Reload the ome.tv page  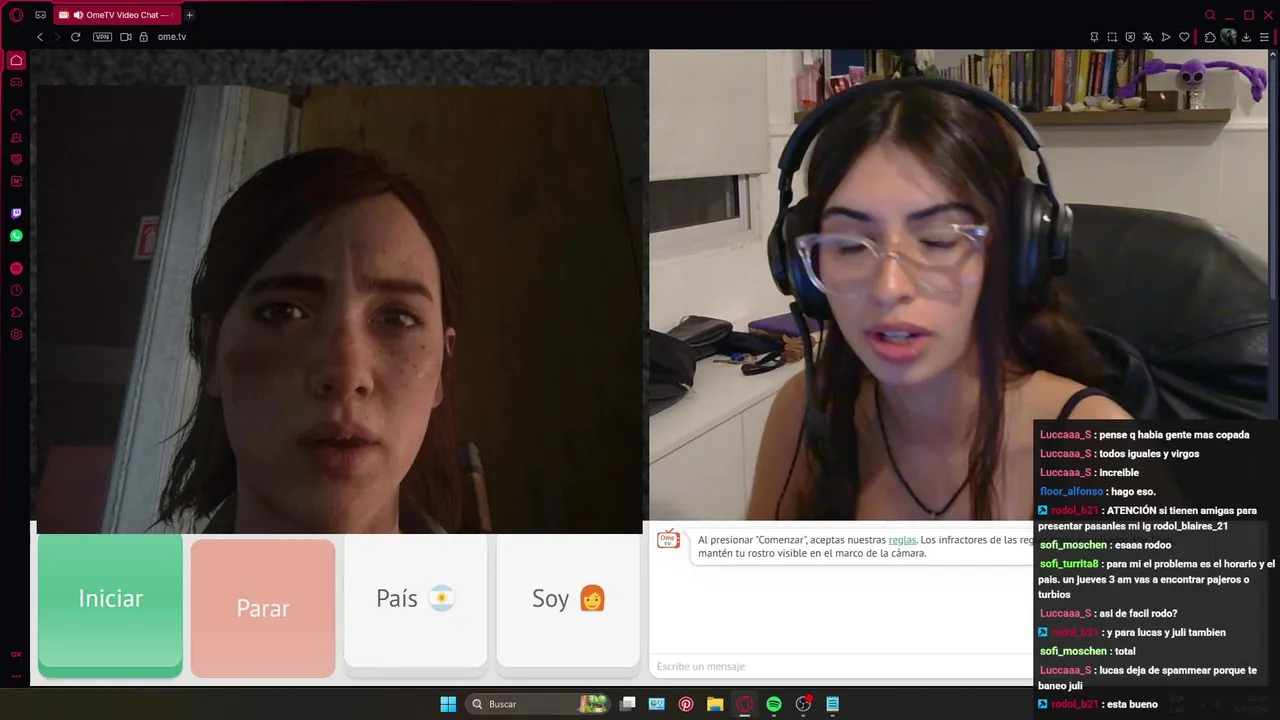[x=75, y=37]
